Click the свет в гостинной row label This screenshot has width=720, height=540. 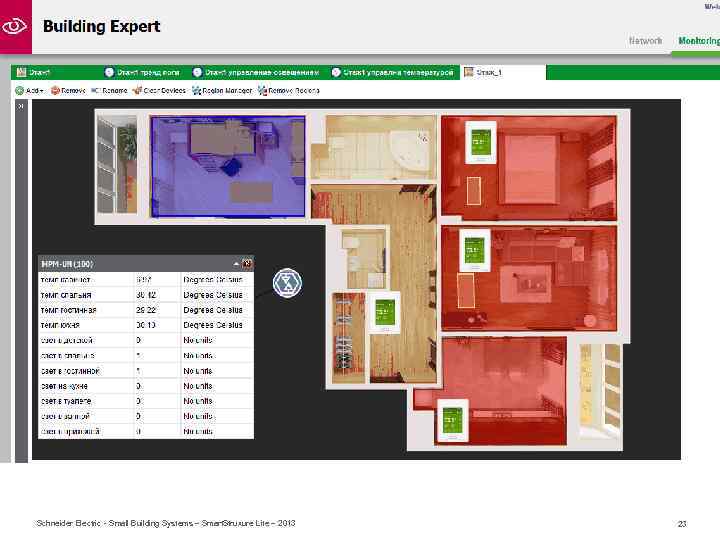pos(70,371)
